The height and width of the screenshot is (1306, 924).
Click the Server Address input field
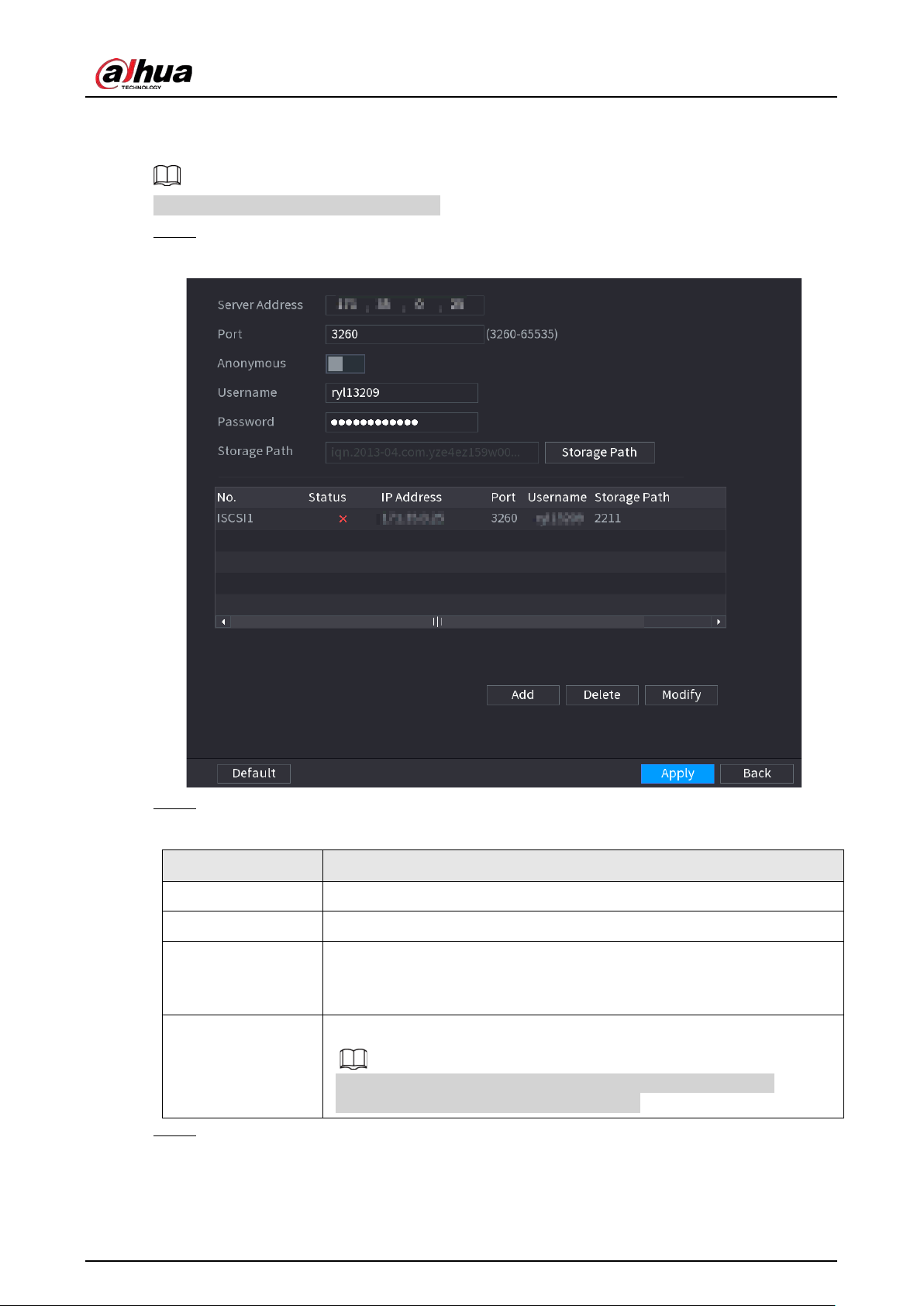[405, 305]
